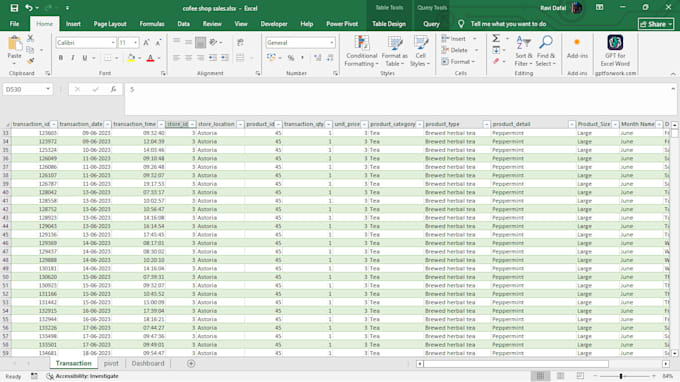Click Insert in the Cells group
The image size is (680, 382).
tap(459, 39)
